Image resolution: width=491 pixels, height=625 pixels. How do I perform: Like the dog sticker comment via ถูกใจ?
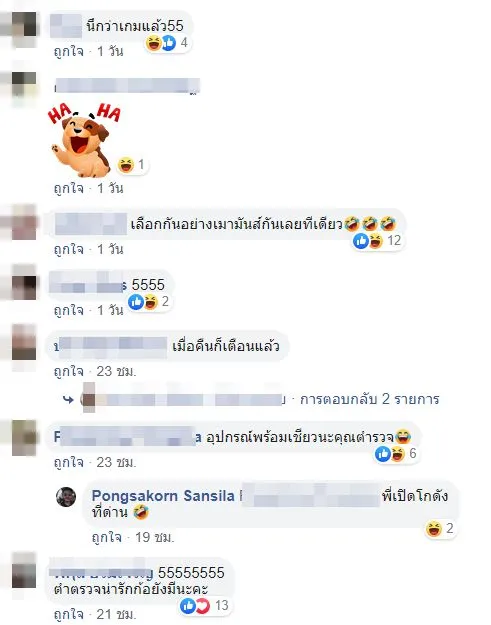tap(69, 188)
